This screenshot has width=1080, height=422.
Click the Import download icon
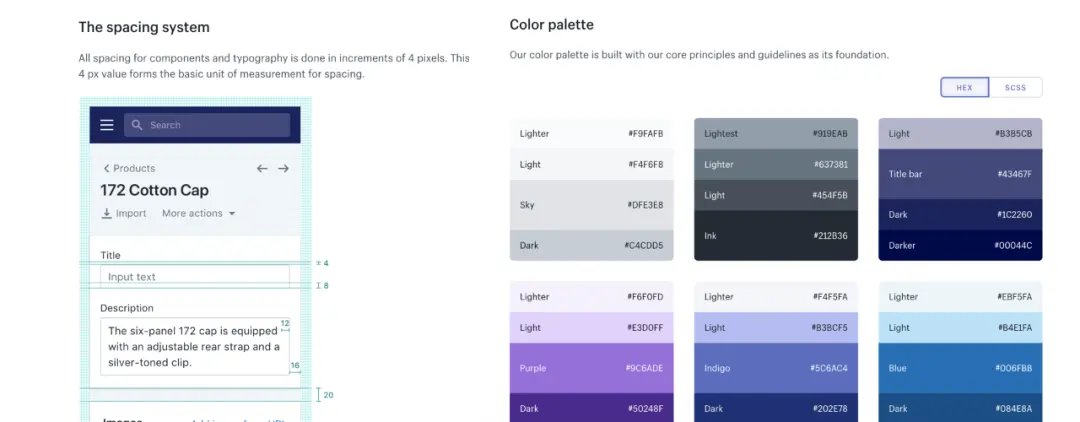tap(107, 214)
